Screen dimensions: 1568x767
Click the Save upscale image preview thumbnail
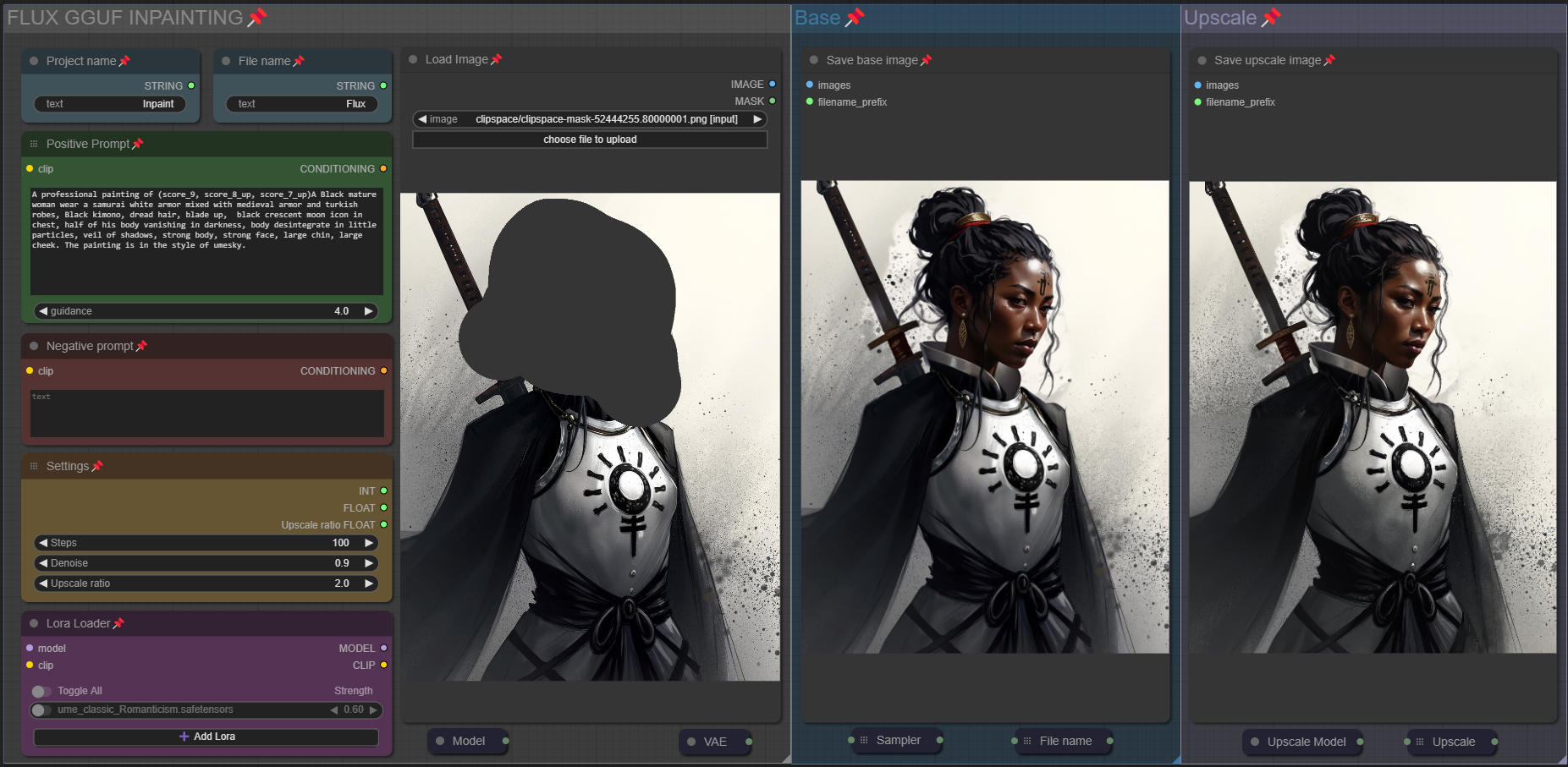(x=1373, y=417)
